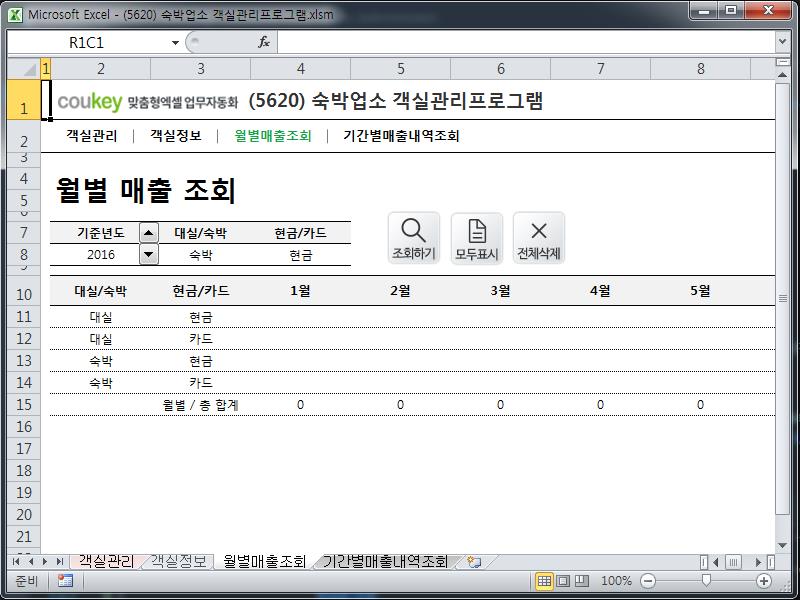Select the 현금 cell under 현금/카드 filter
Screen dimensions: 800x600
[x=301, y=255]
